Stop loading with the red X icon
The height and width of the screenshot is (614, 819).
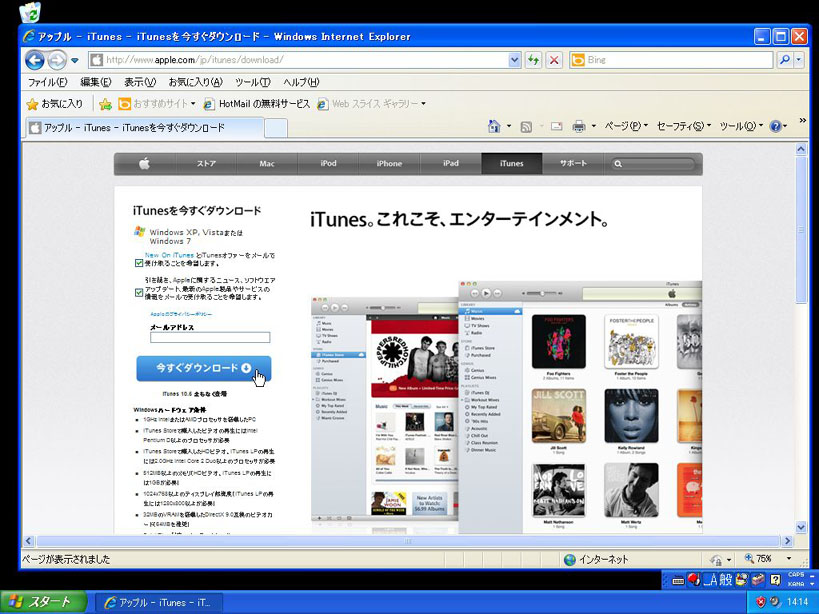tap(554, 60)
